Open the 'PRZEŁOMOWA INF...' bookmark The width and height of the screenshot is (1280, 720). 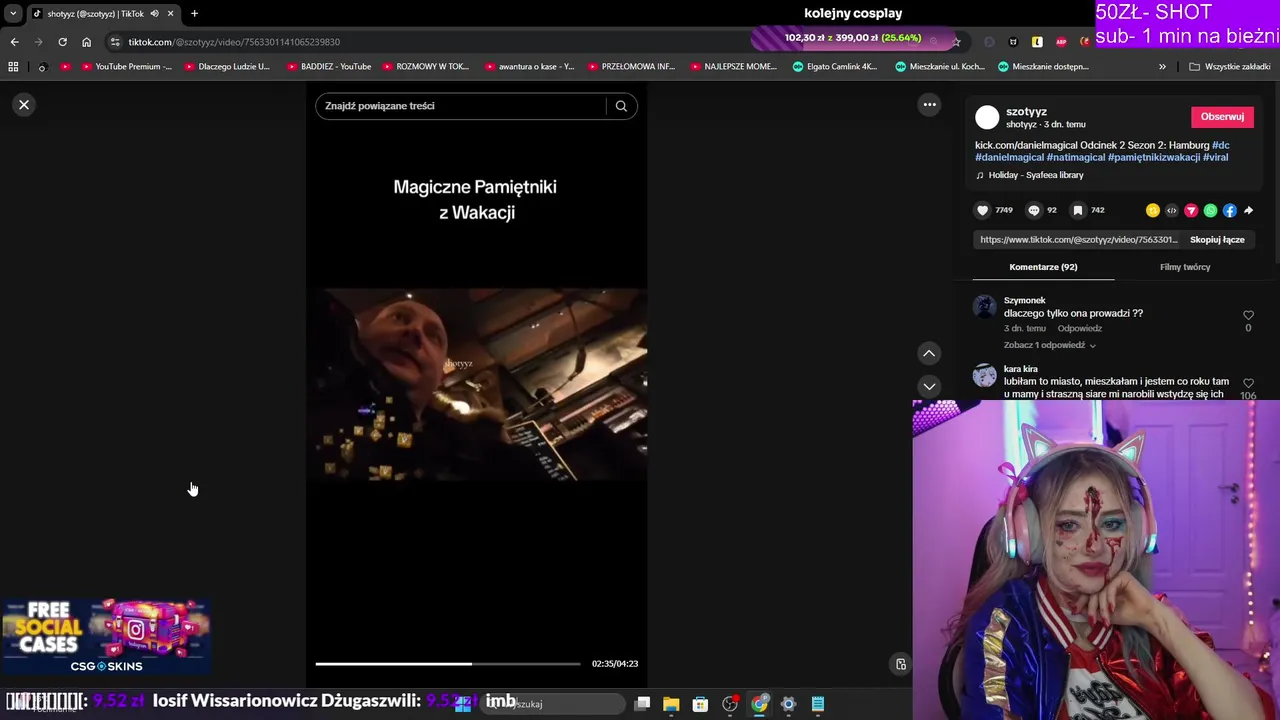coord(631,67)
